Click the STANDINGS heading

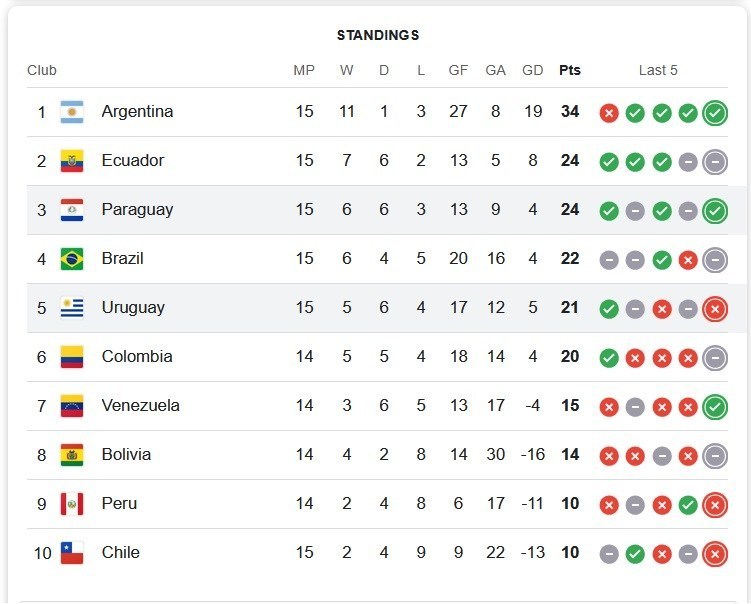(377, 35)
